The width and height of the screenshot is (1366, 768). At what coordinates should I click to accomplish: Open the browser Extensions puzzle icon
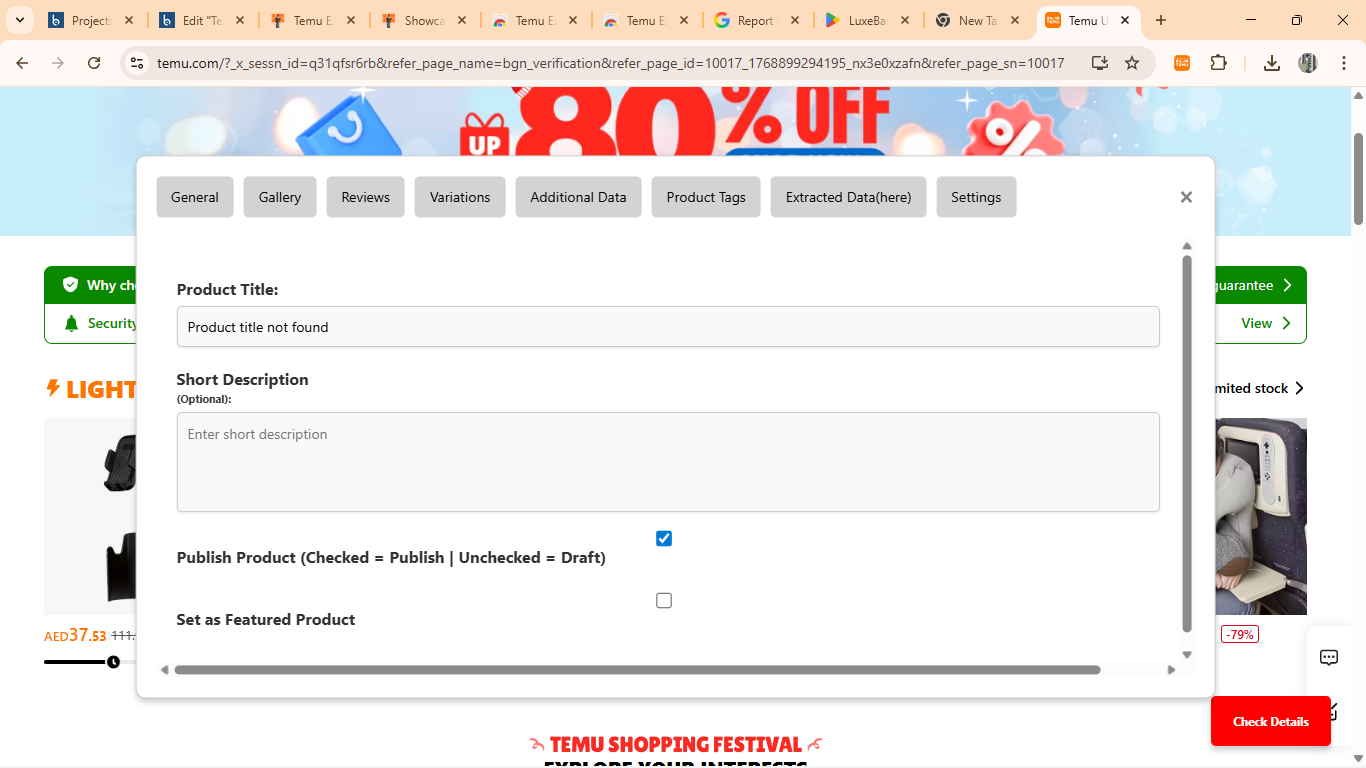[x=1219, y=62]
